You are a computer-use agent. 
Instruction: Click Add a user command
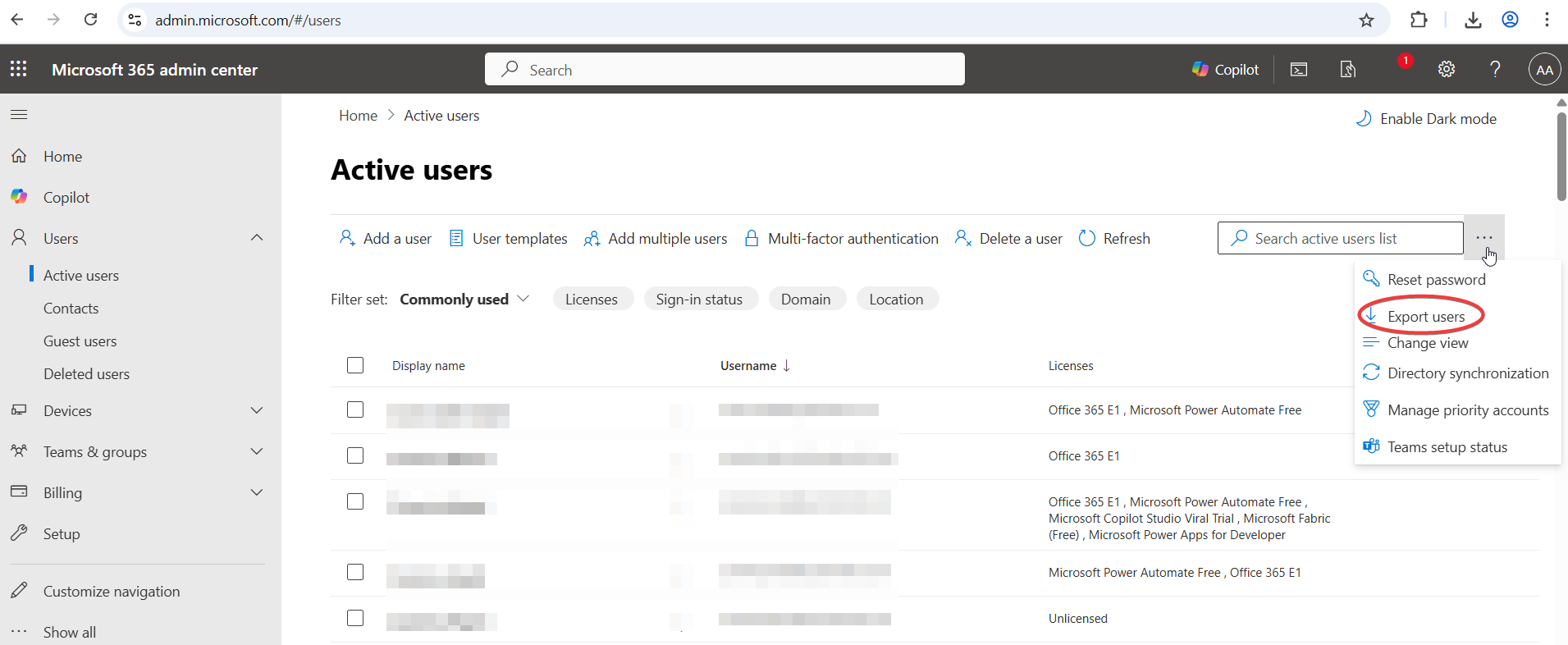pyautogui.click(x=386, y=239)
